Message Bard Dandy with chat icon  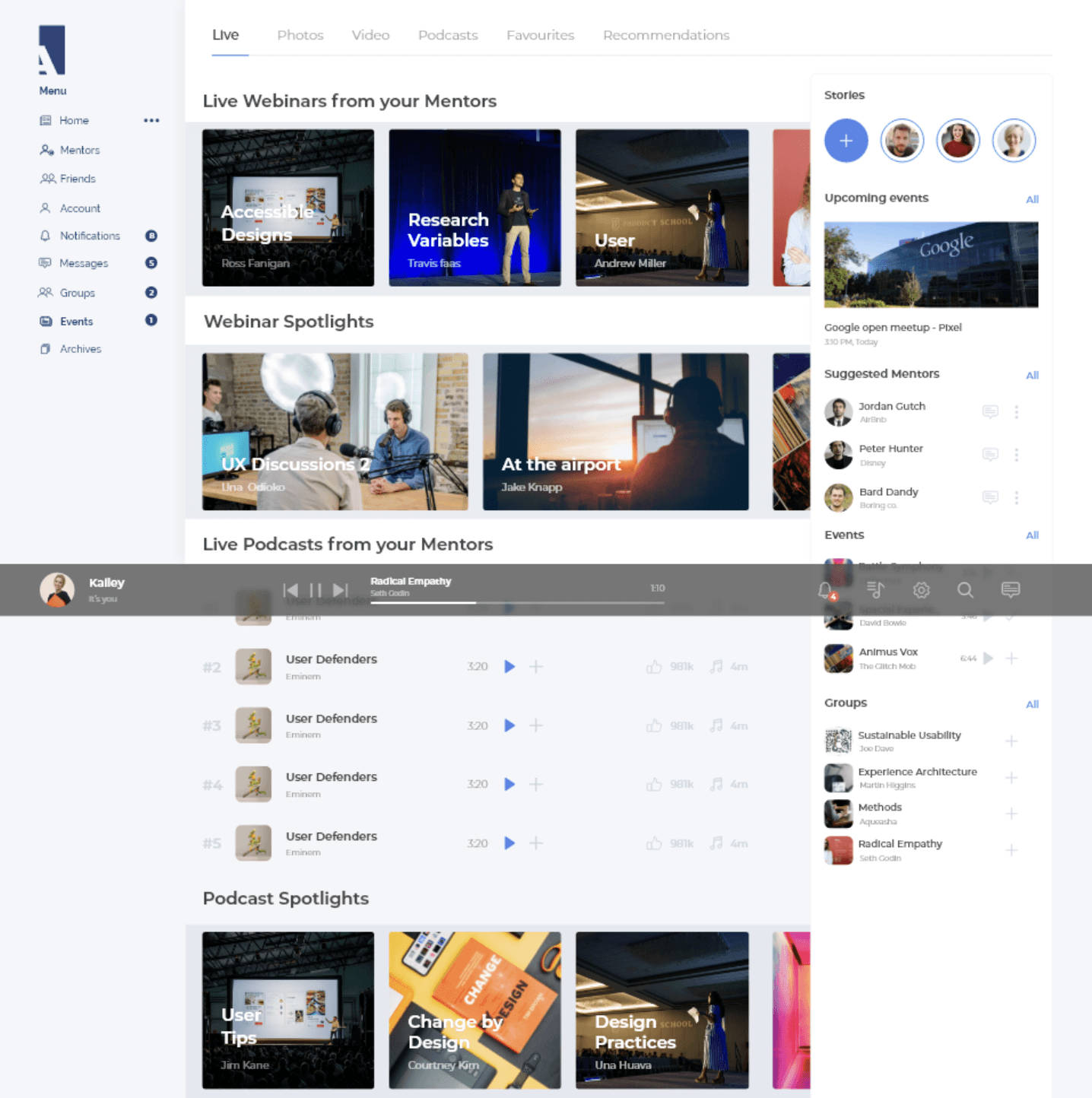[990, 497]
